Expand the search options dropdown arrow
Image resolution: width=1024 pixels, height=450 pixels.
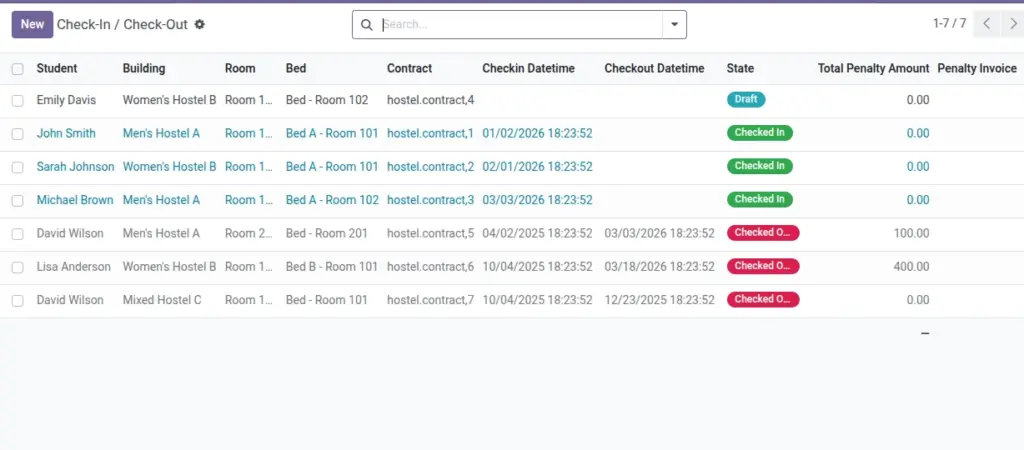coord(675,25)
